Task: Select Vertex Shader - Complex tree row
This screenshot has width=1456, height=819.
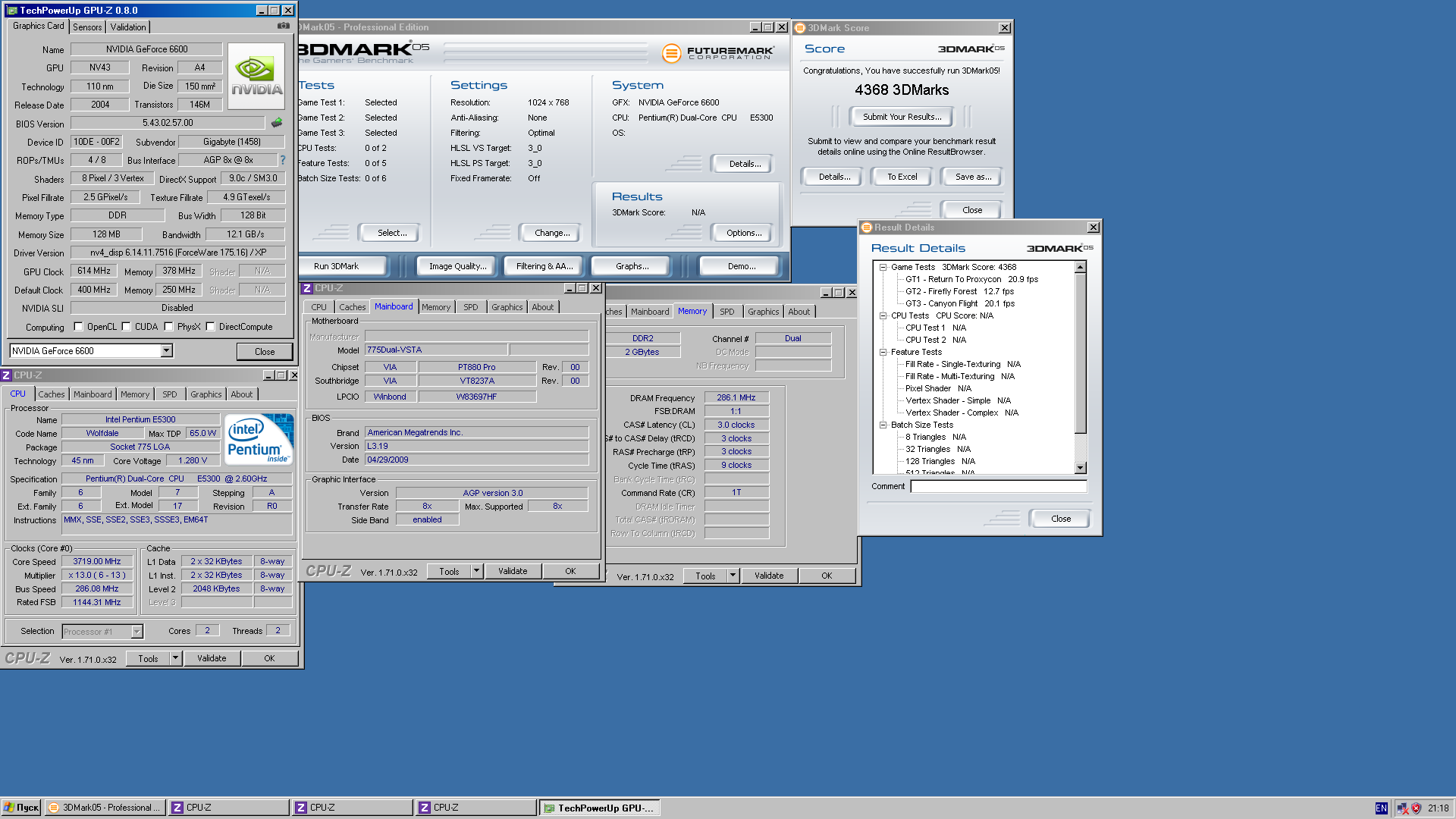Action: click(x=962, y=413)
